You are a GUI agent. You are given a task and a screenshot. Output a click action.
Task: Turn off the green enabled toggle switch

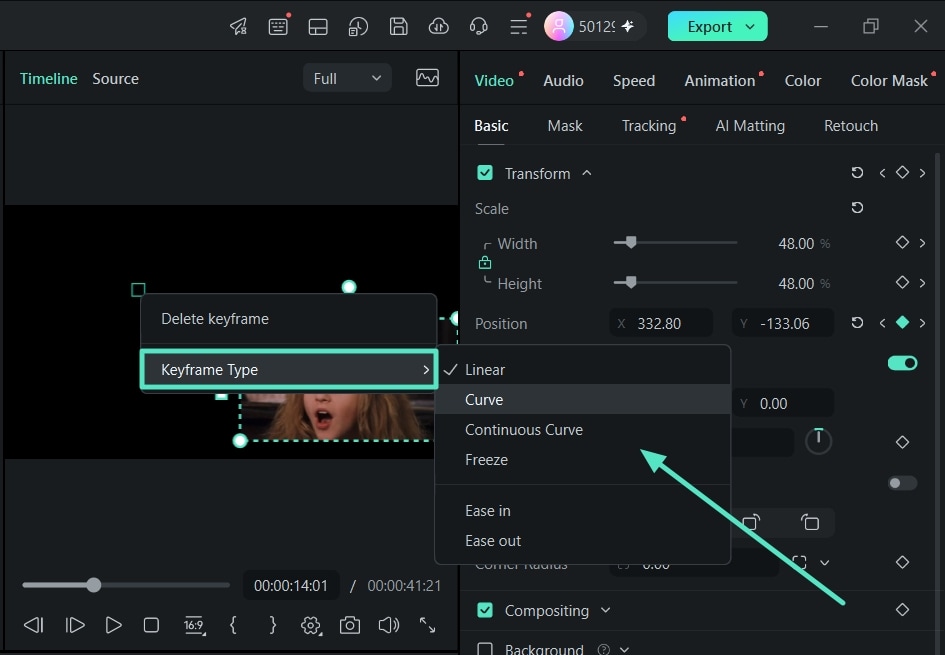(x=902, y=363)
